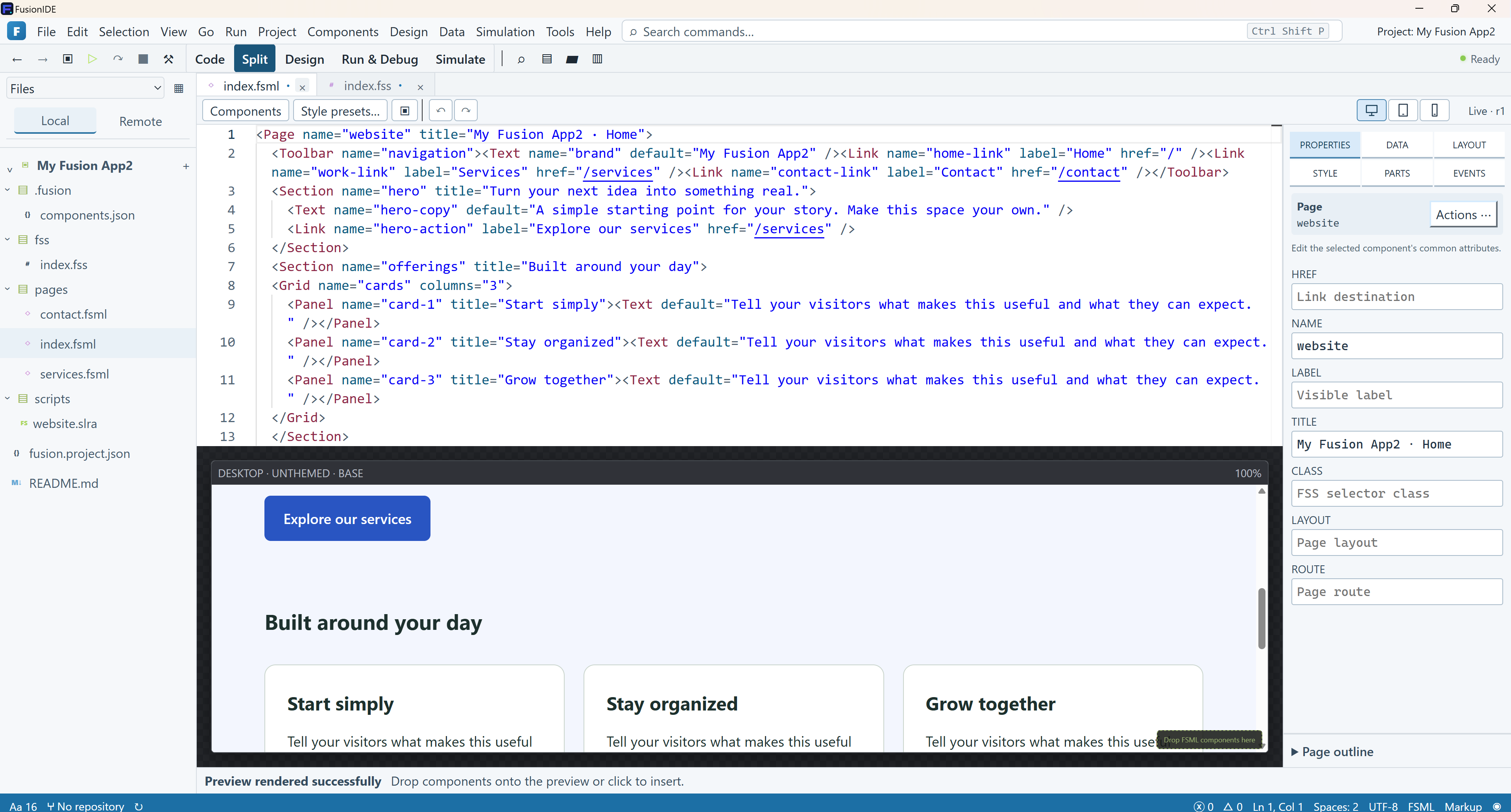The width and height of the screenshot is (1511, 812).
Task: Open the Simulation menu
Action: [x=505, y=31]
